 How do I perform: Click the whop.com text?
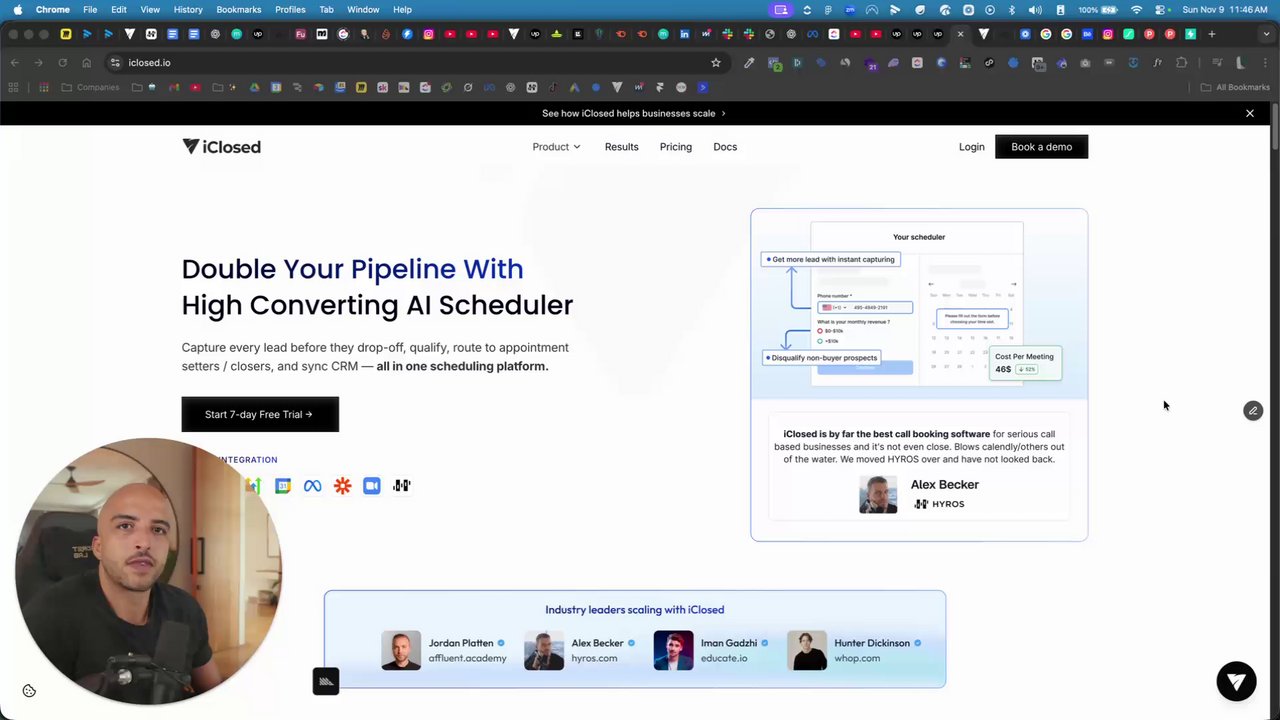click(857, 658)
